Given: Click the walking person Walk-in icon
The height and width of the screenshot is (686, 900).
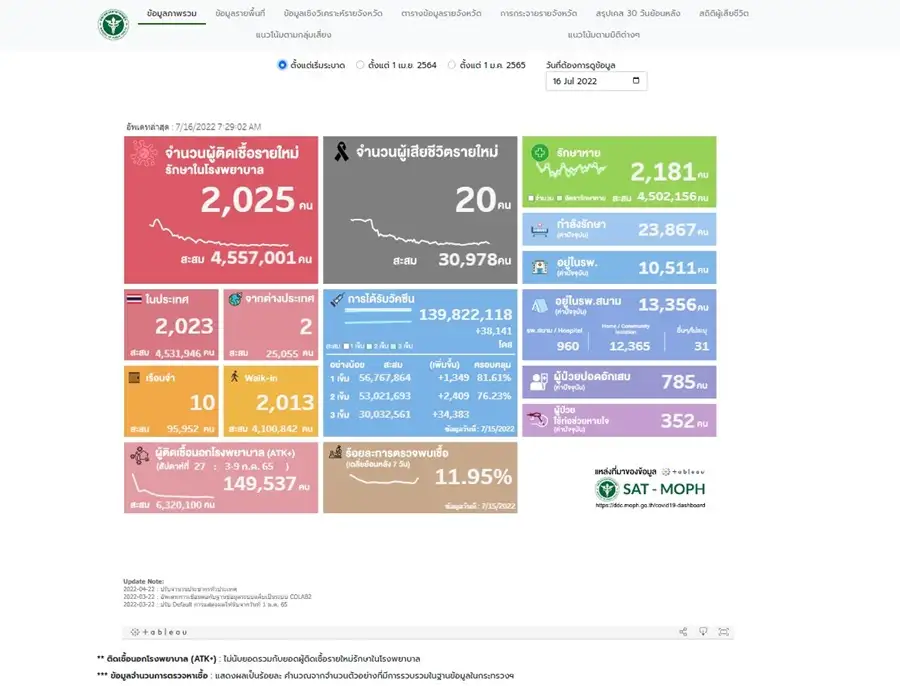Looking at the screenshot, I should 235,377.
